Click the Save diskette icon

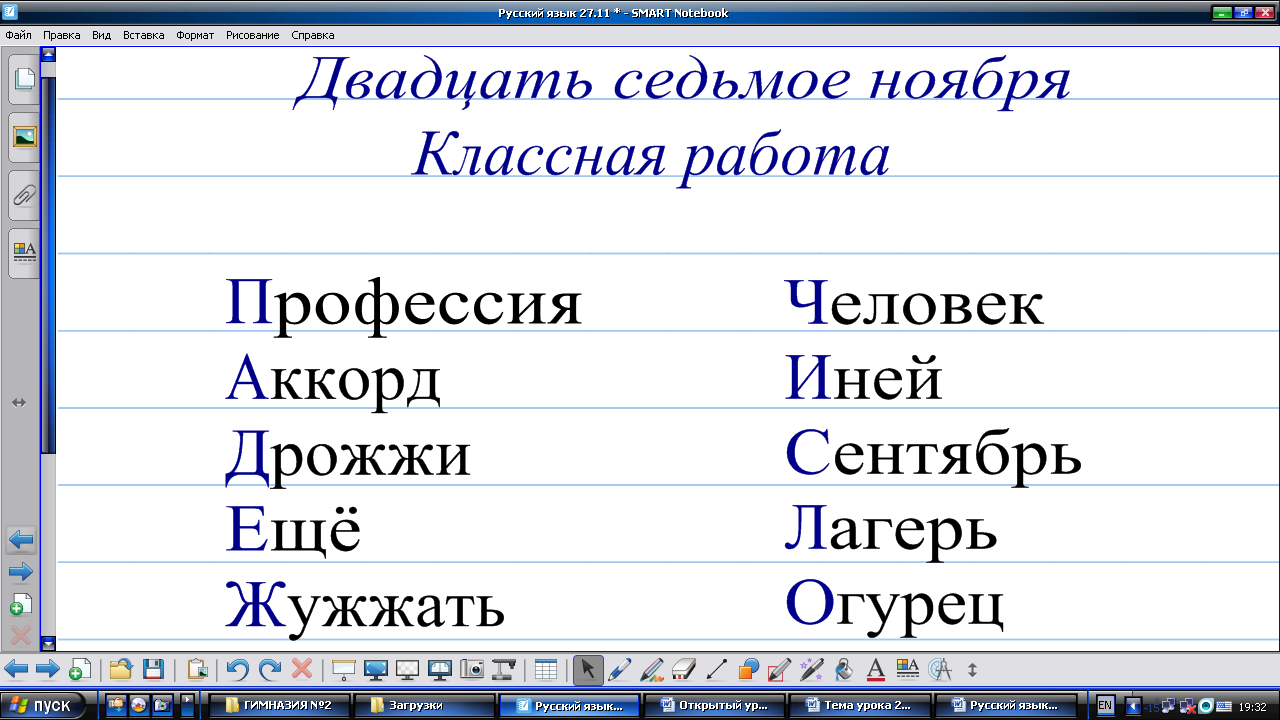153,669
